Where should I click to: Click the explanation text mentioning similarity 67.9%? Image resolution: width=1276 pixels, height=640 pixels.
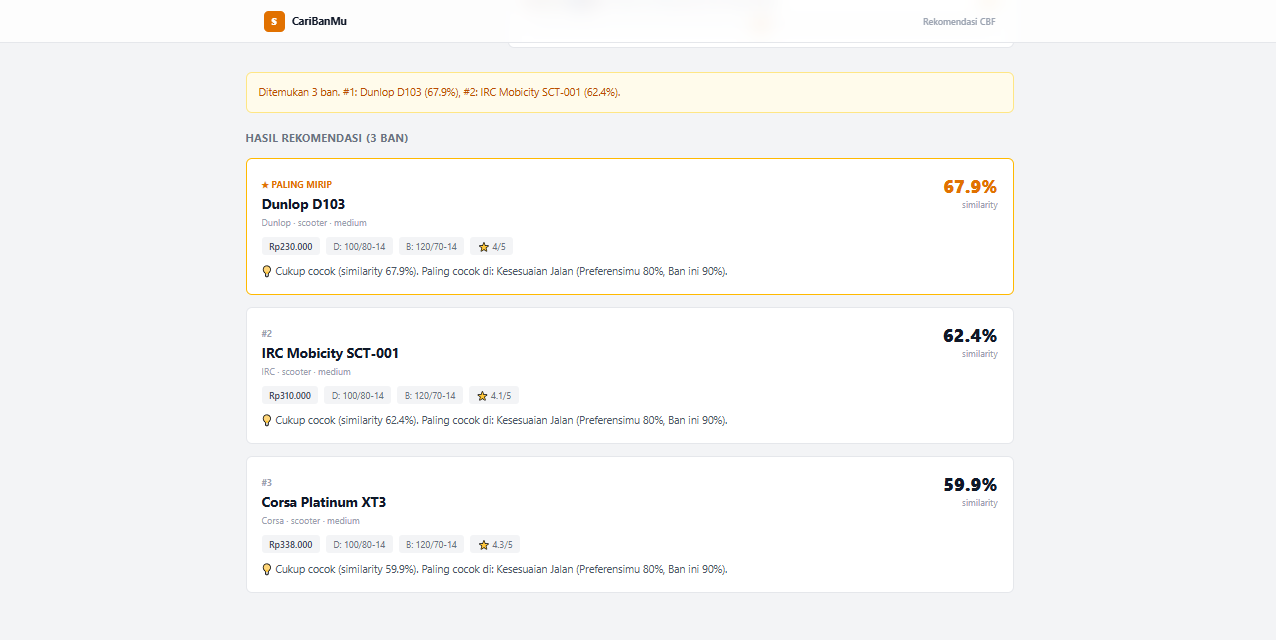(x=501, y=271)
